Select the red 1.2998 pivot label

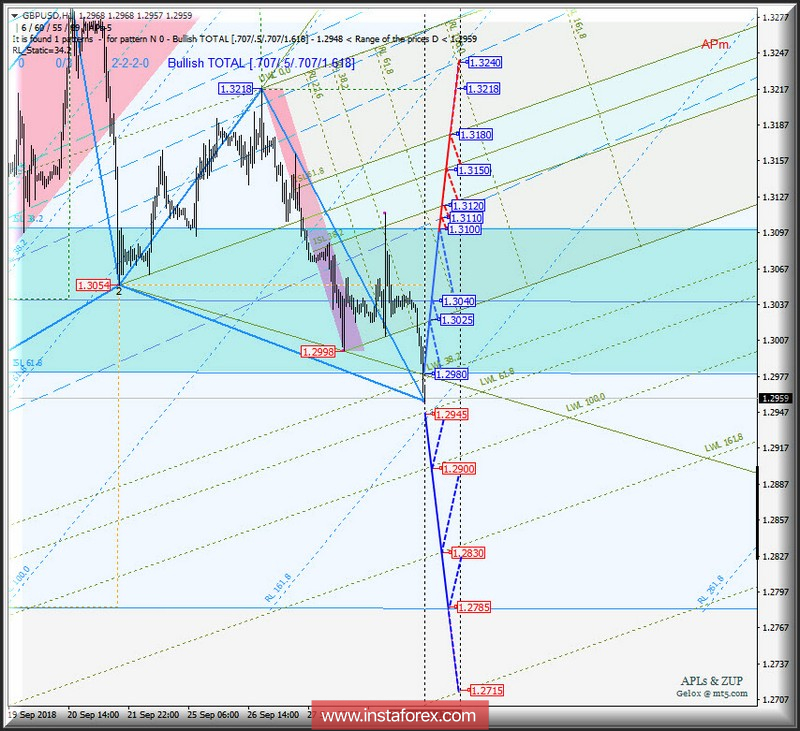[x=318, y=352]
